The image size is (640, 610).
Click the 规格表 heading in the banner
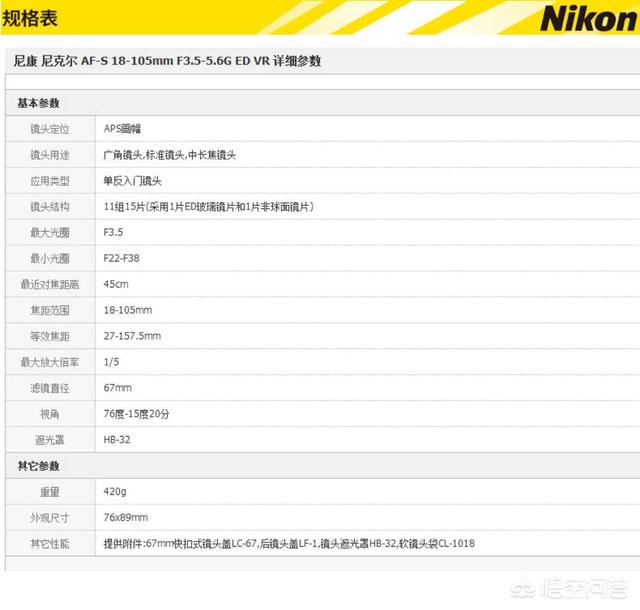[x=29, y=18]
